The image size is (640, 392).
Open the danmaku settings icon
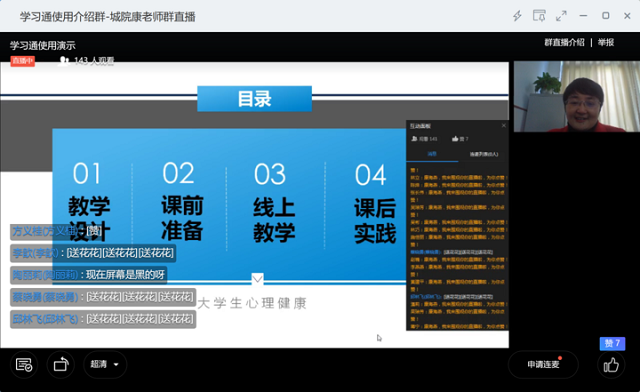[24, 364]
